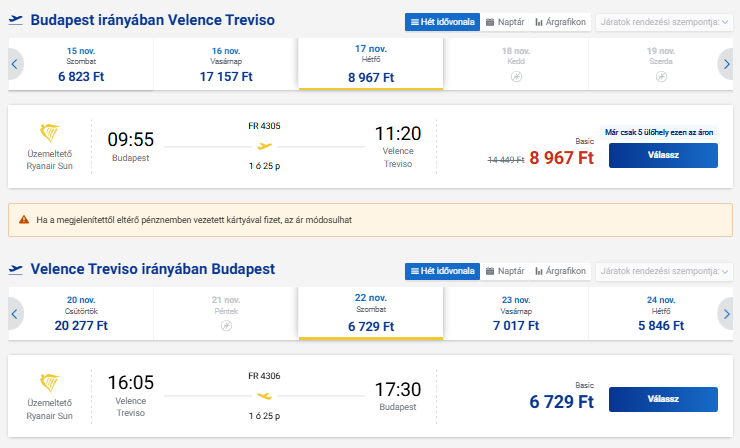
Task: Click Ryanair Sun logo on 09:55 flight
Action: pyautogui.click(x=49, y=134)
